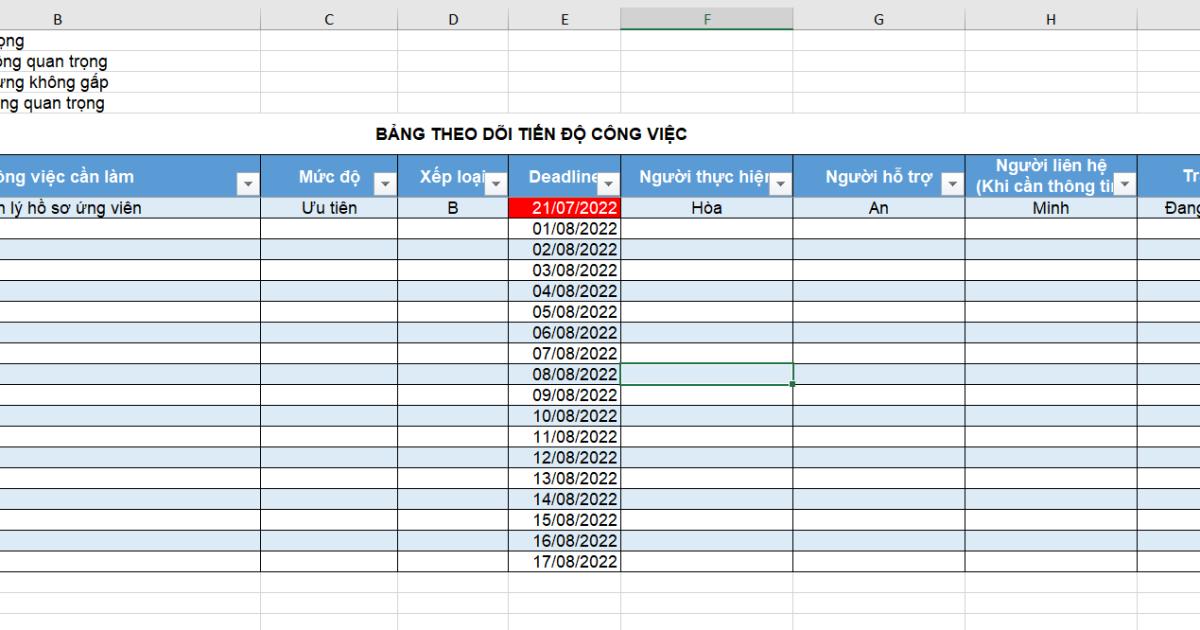Select the cell containing An
Image resolution: width=1200 pixels, height=630 pixels.
[879, 208]
